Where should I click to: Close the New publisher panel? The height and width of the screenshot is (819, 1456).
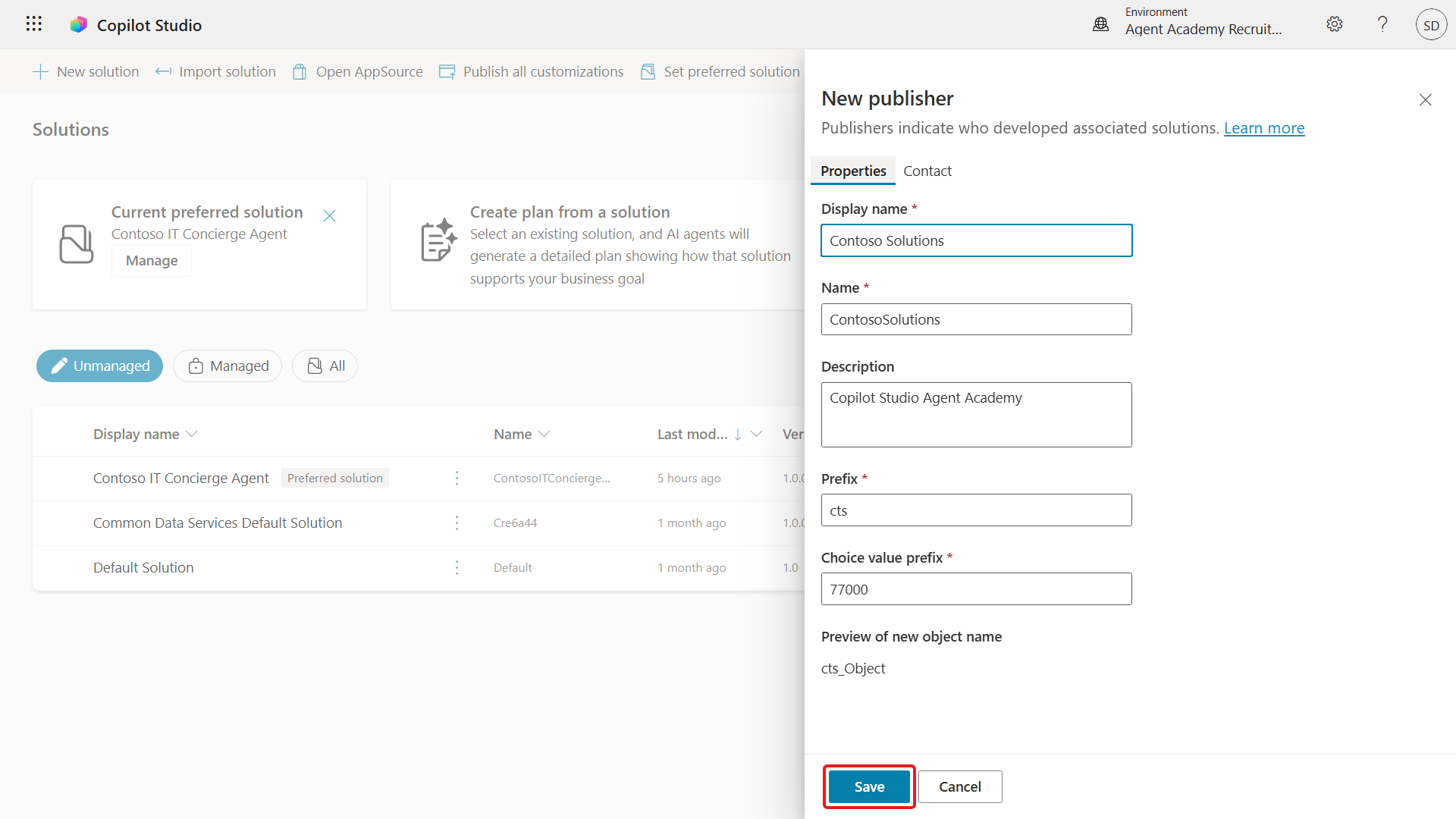point(1425,99)
